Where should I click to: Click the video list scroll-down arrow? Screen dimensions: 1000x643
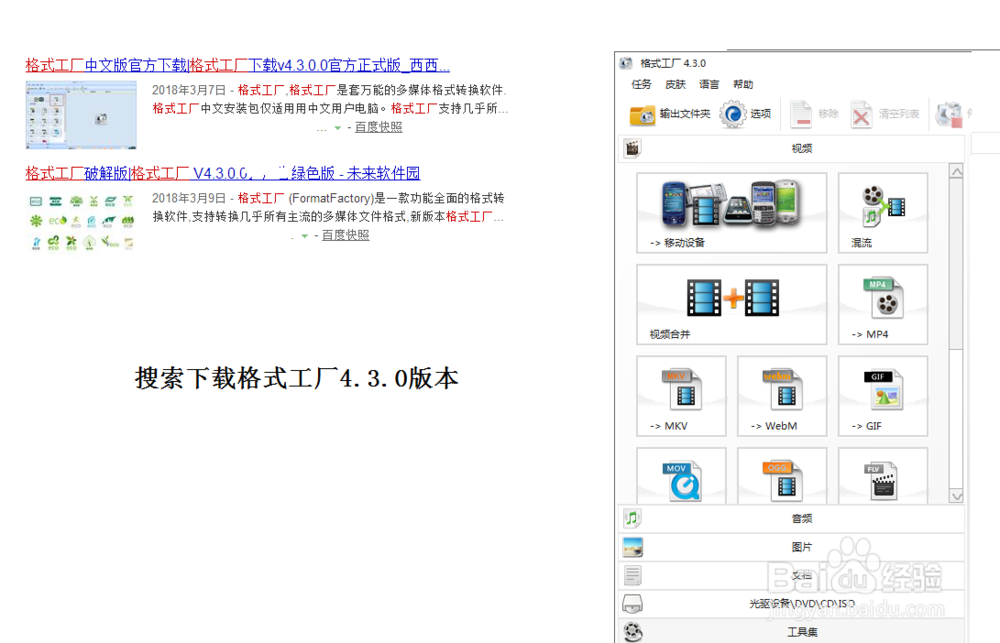(x=956, y=496)
